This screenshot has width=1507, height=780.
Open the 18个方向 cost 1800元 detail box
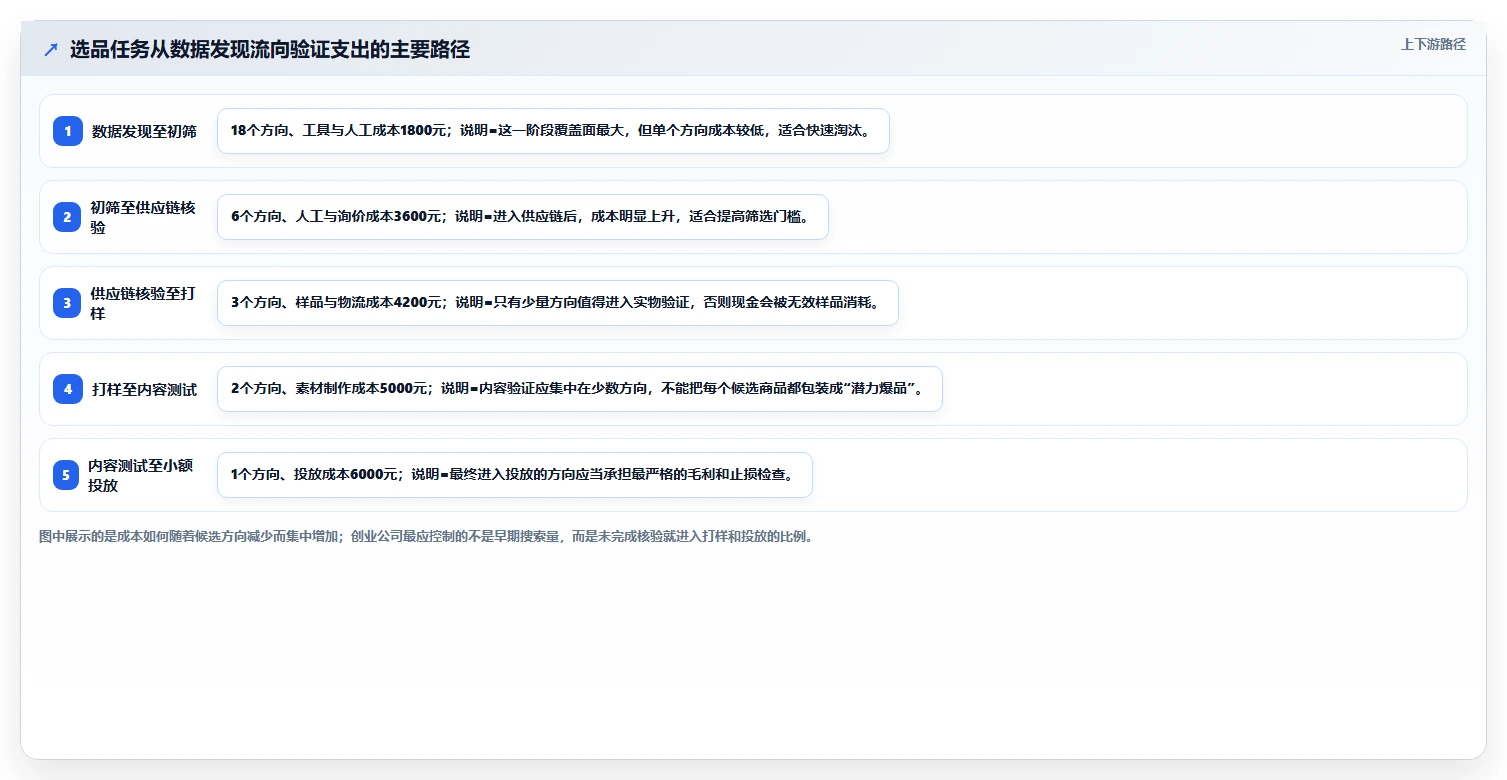[x=553, y=131]
